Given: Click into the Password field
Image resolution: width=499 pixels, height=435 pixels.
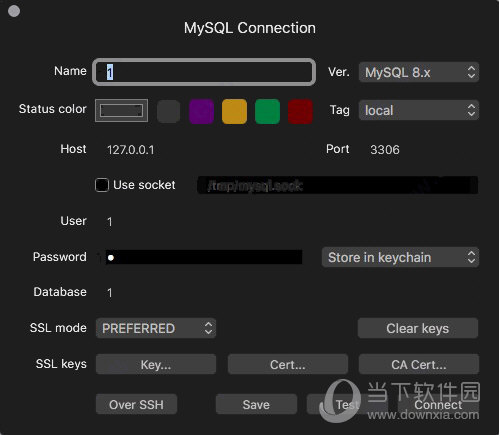Looking at the screenshot, I should click(x=204, y=257).
